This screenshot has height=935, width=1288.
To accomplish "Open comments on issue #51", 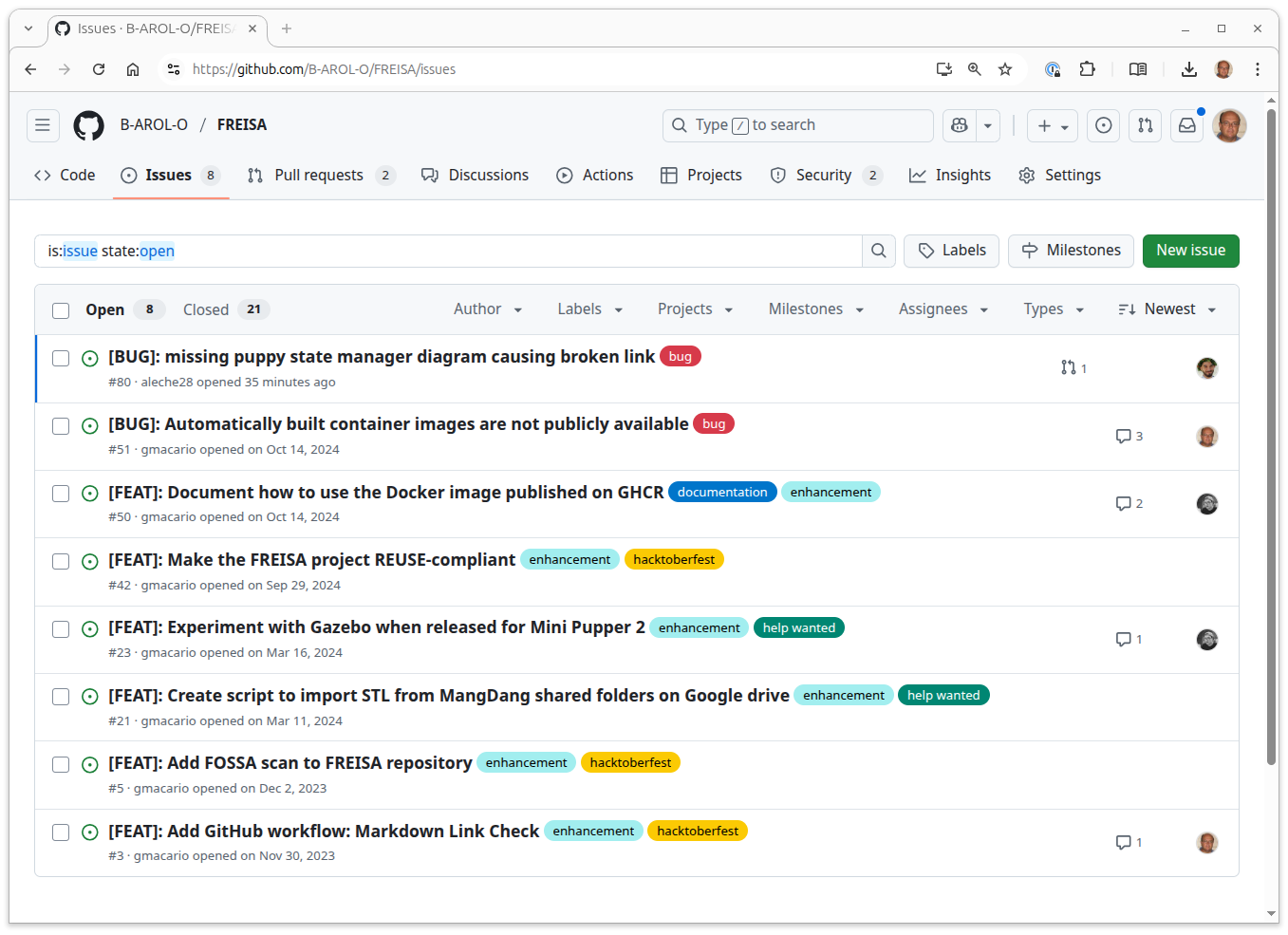I will click(1129, 437).
